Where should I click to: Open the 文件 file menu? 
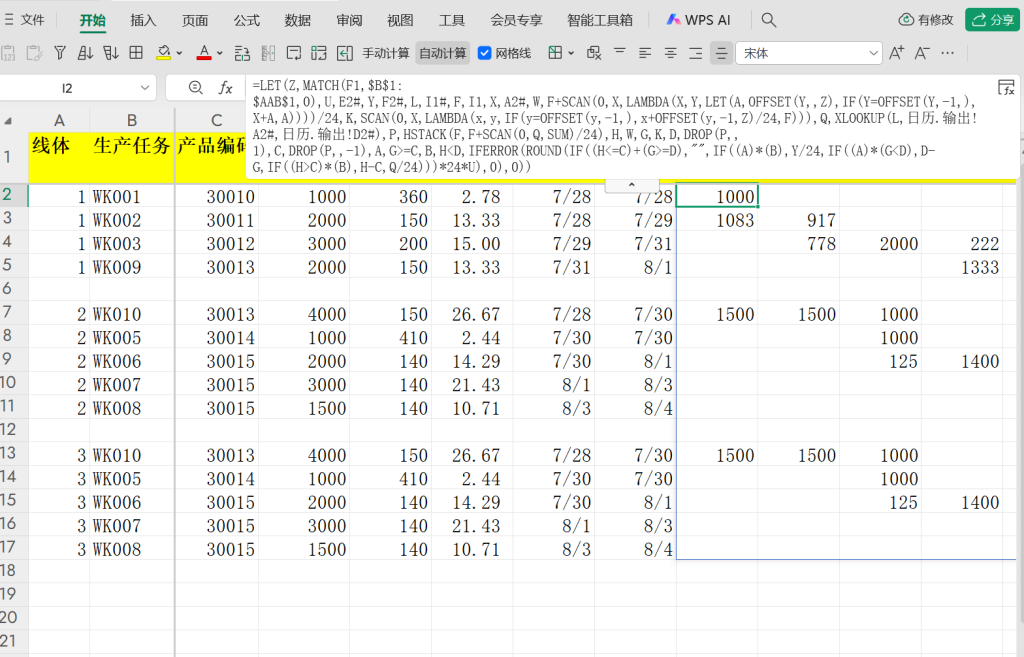click(x=25, y=20)
